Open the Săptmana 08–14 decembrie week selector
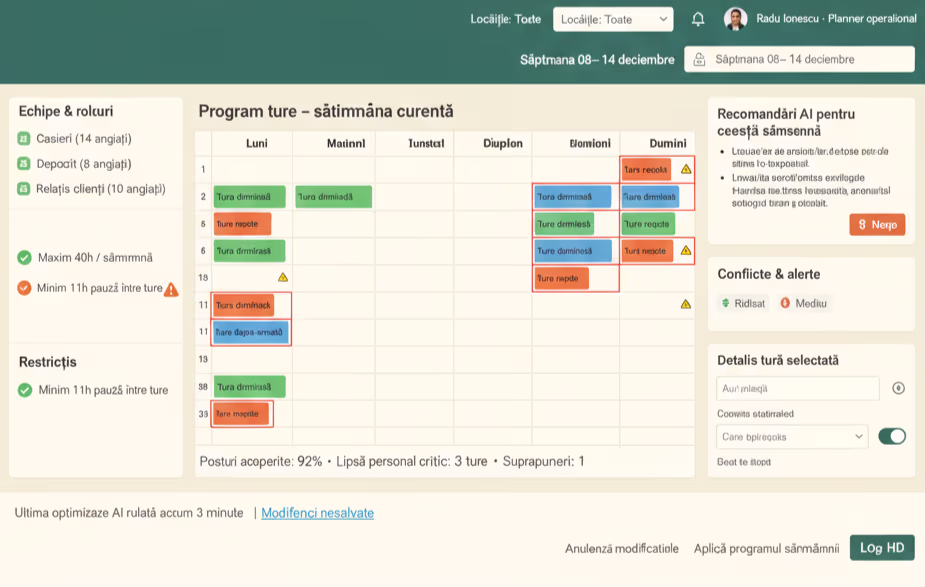Viewport: 925px width, 587px height. [x=799, y=59]
